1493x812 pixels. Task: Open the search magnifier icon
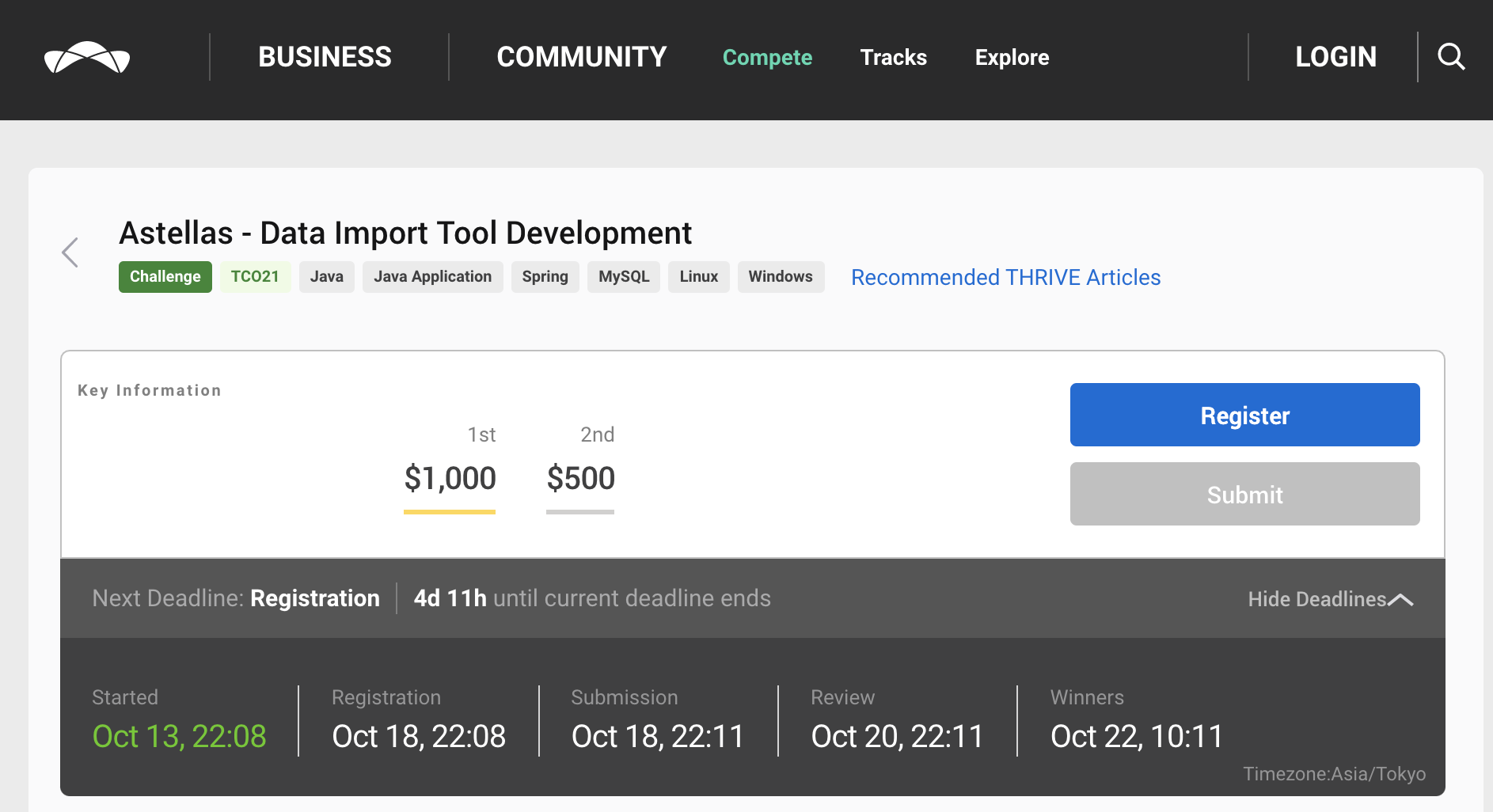pyautogui.click(x=1451, y=57)
